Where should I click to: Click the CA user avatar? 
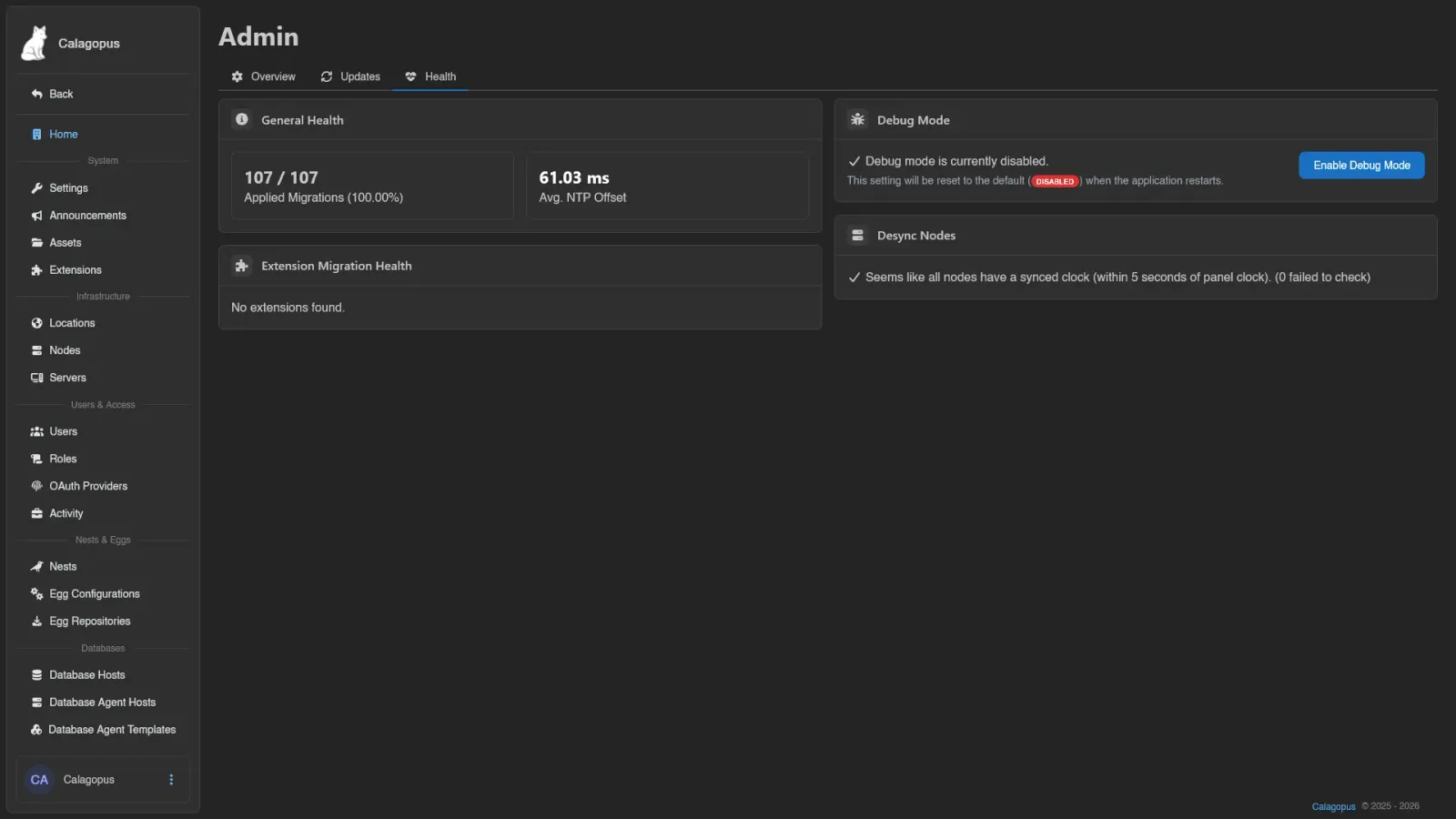(39, 780)
